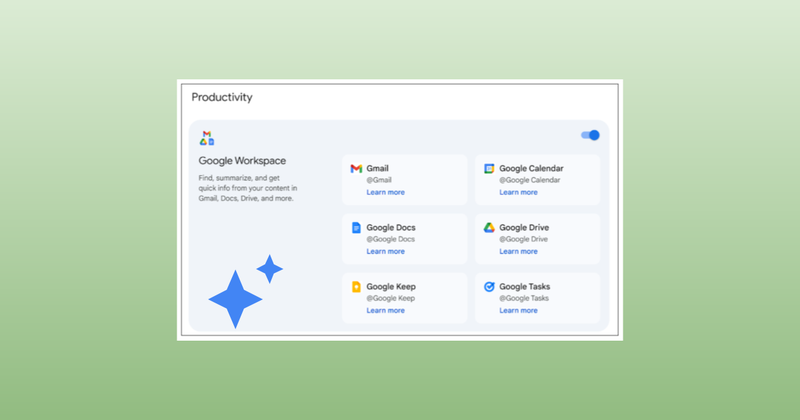The image size is (800, 420).
Task: Visit Learn more link under Google Tasks
Action: pyautogui.click(x=518, y=311)
